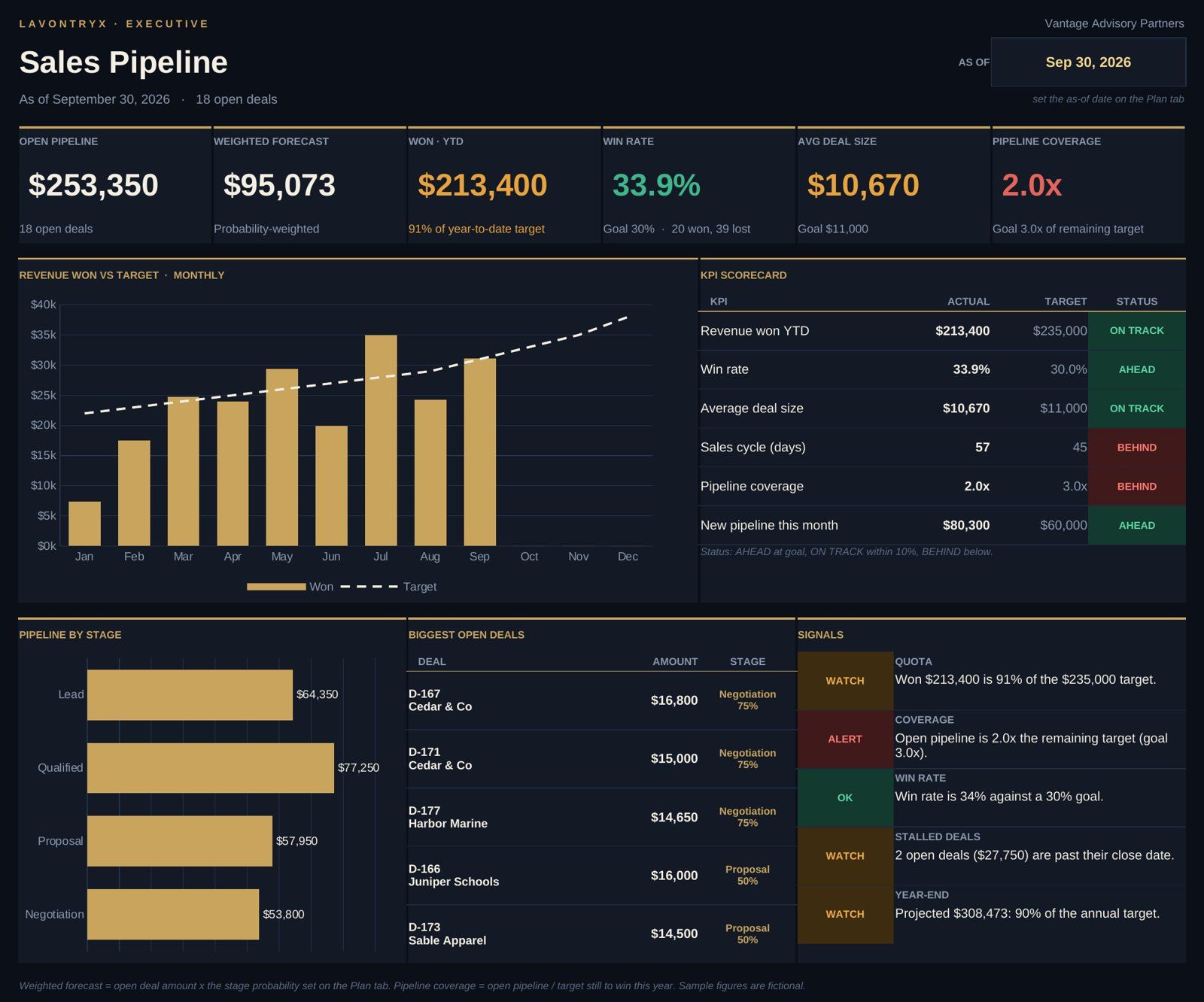
Task: Click the Won legend swatch
Action: point(276,587)
